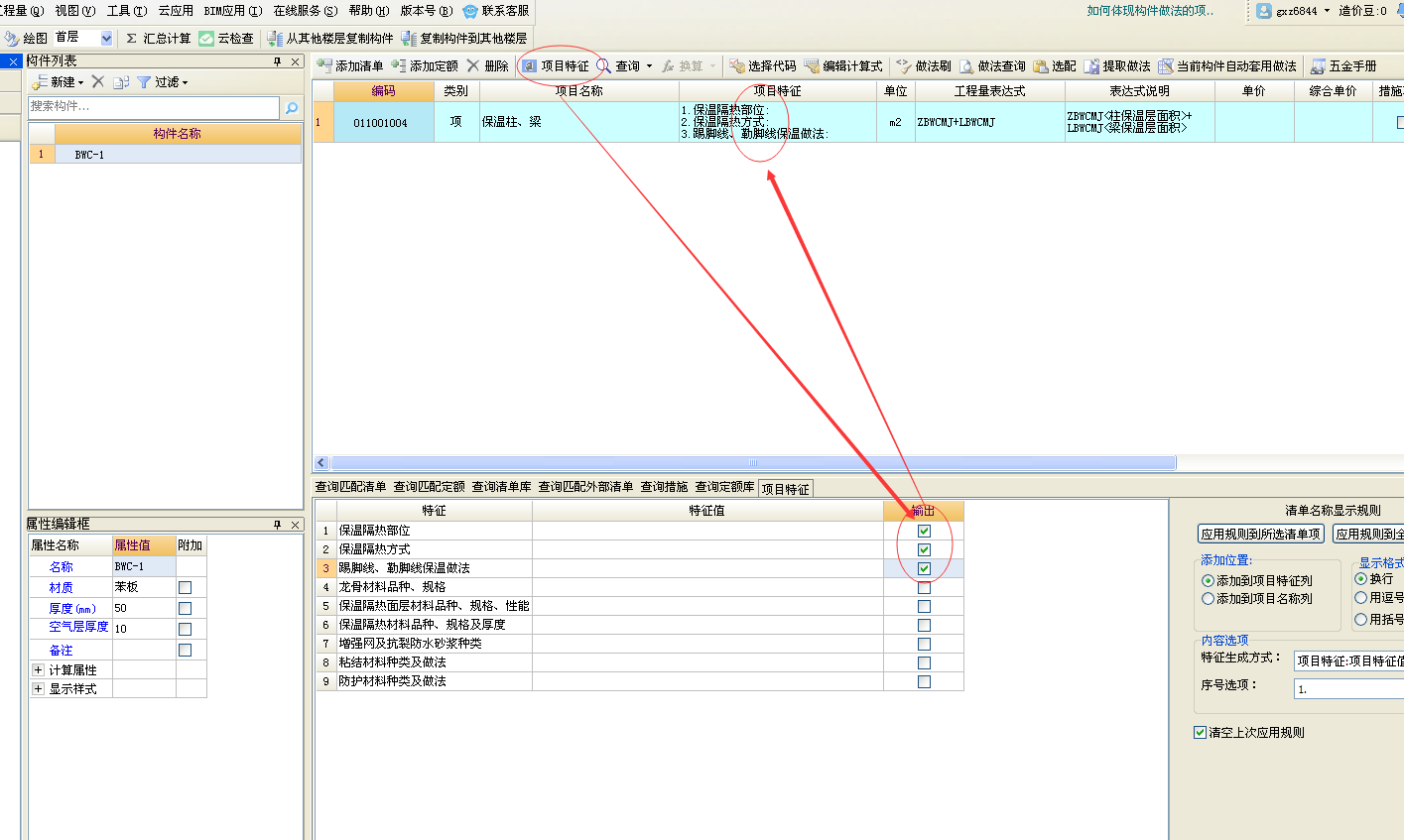Check output for 保温隔热面层材料品种、规格、性能
The width and height of the screenshot is (1404, 840).
pos(924,606)
